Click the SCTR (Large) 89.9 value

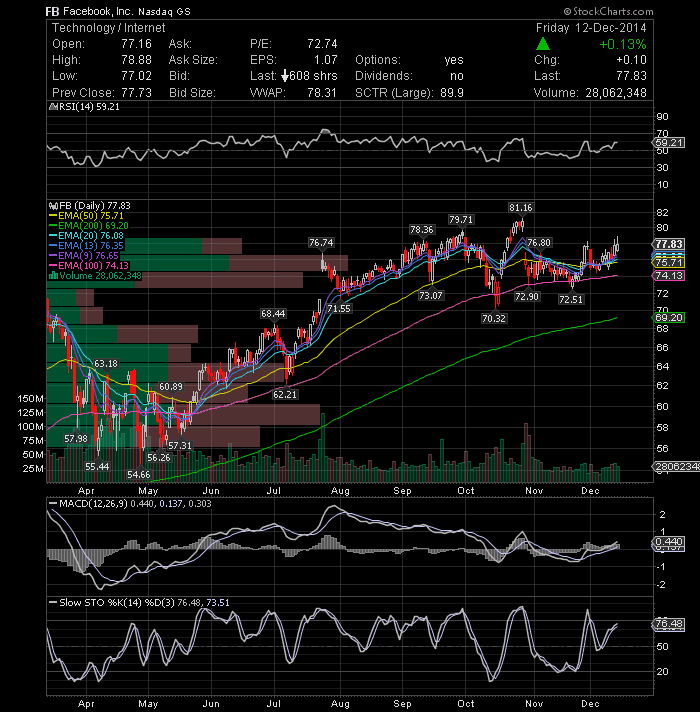click(x=452, y=93)
